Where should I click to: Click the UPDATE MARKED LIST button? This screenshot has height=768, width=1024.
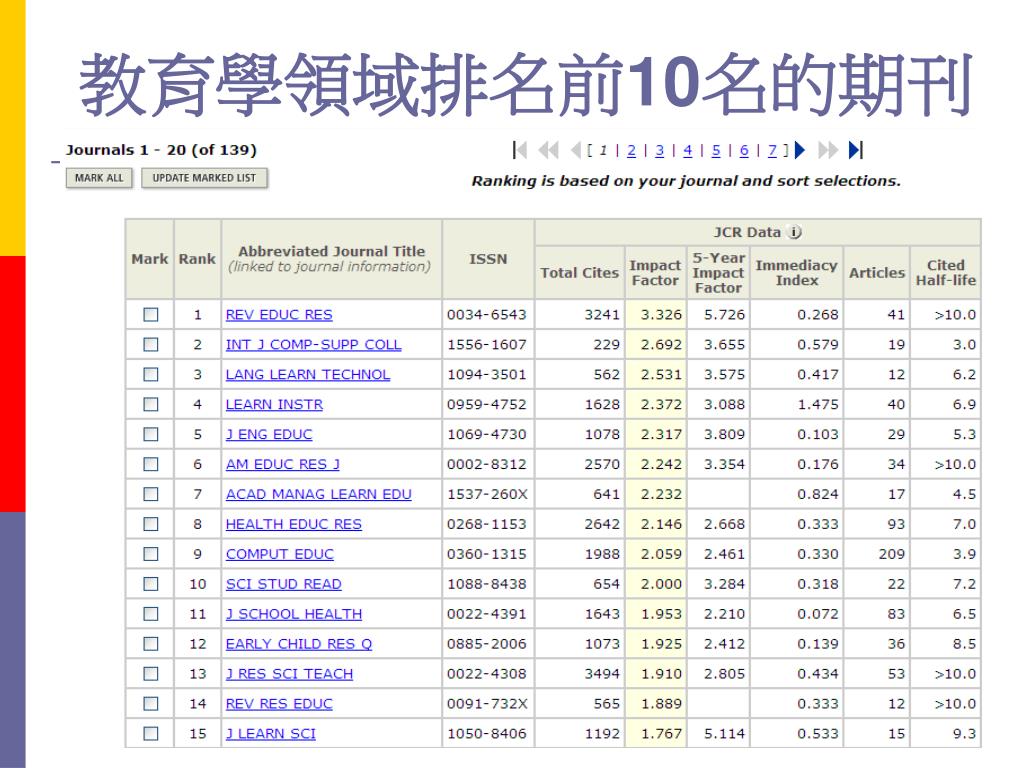pos(204,178)
